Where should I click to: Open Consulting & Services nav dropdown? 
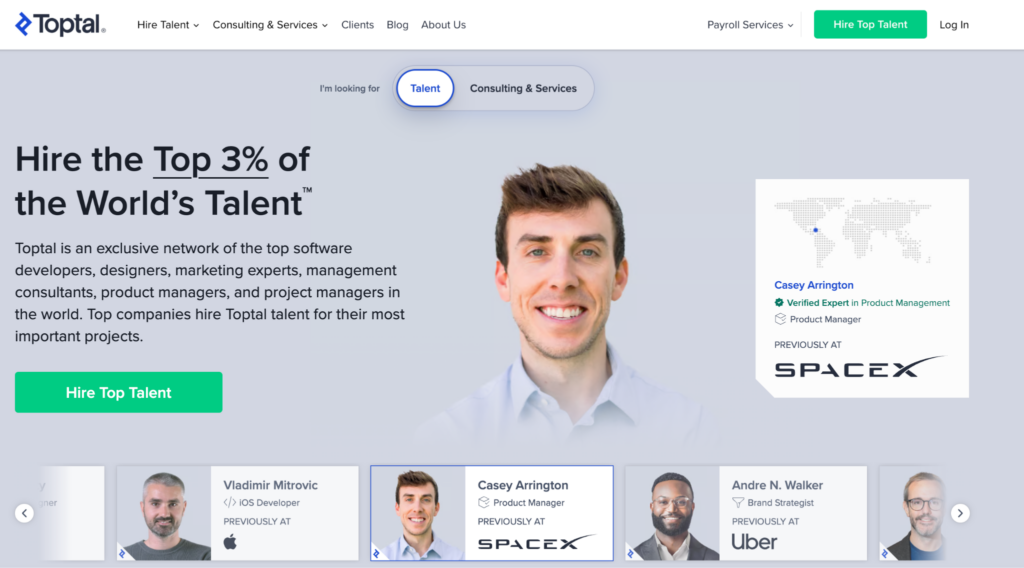tap(270, 25)
